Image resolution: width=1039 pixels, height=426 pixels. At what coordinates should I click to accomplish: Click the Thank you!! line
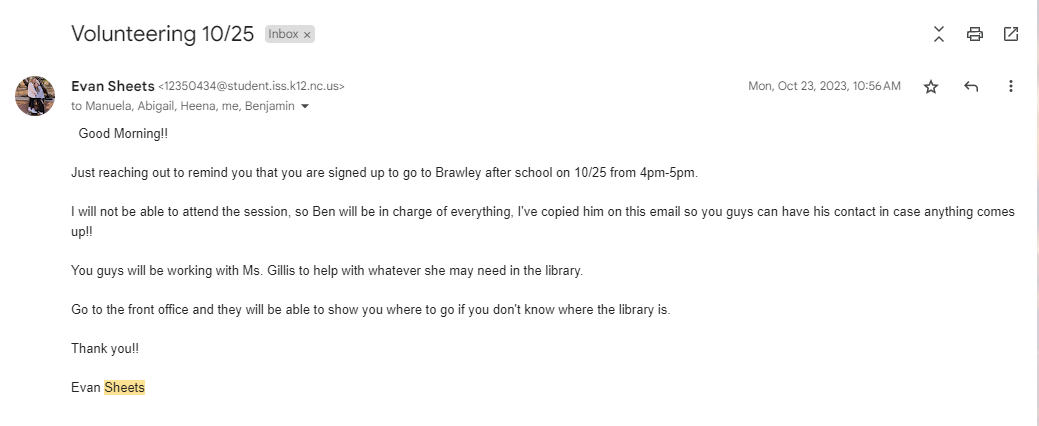click(x=98, y=348)
